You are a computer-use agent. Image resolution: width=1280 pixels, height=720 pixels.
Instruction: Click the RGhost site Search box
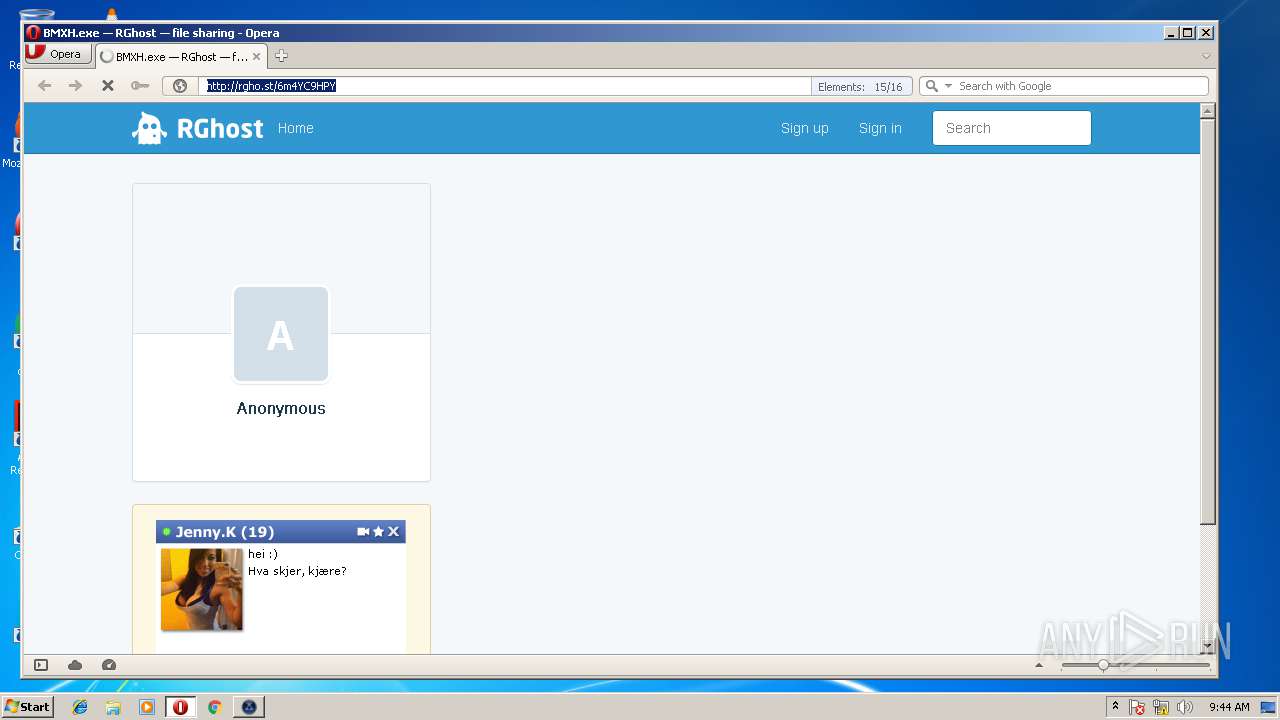coord(1012,128)
